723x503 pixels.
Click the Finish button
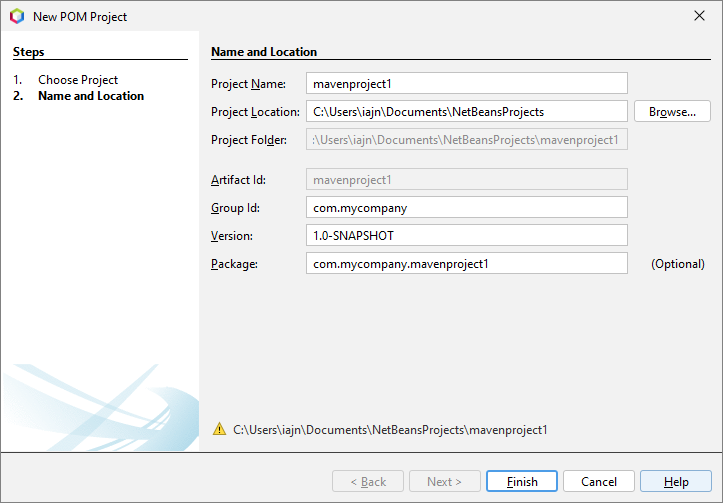coord(522,481)
